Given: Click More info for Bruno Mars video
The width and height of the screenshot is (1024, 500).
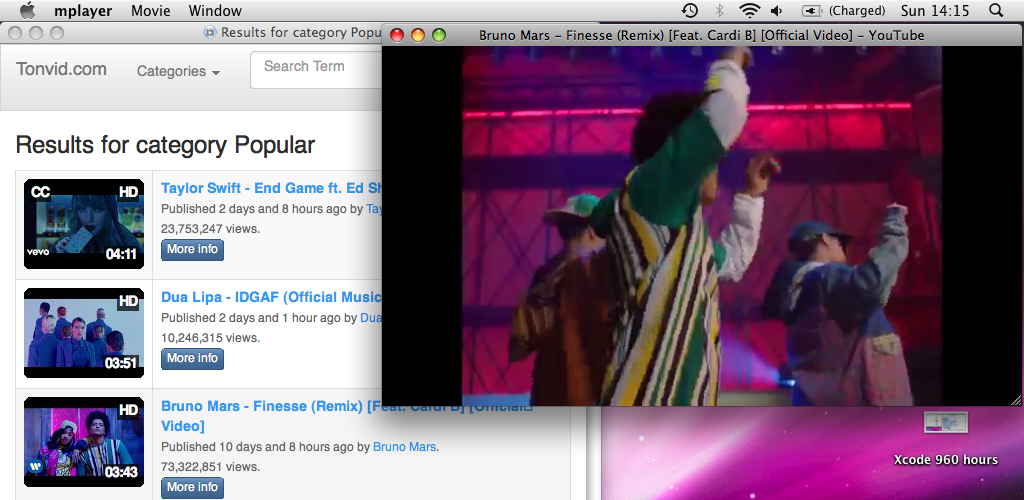Looking at the screenshot, I should 192,488.
